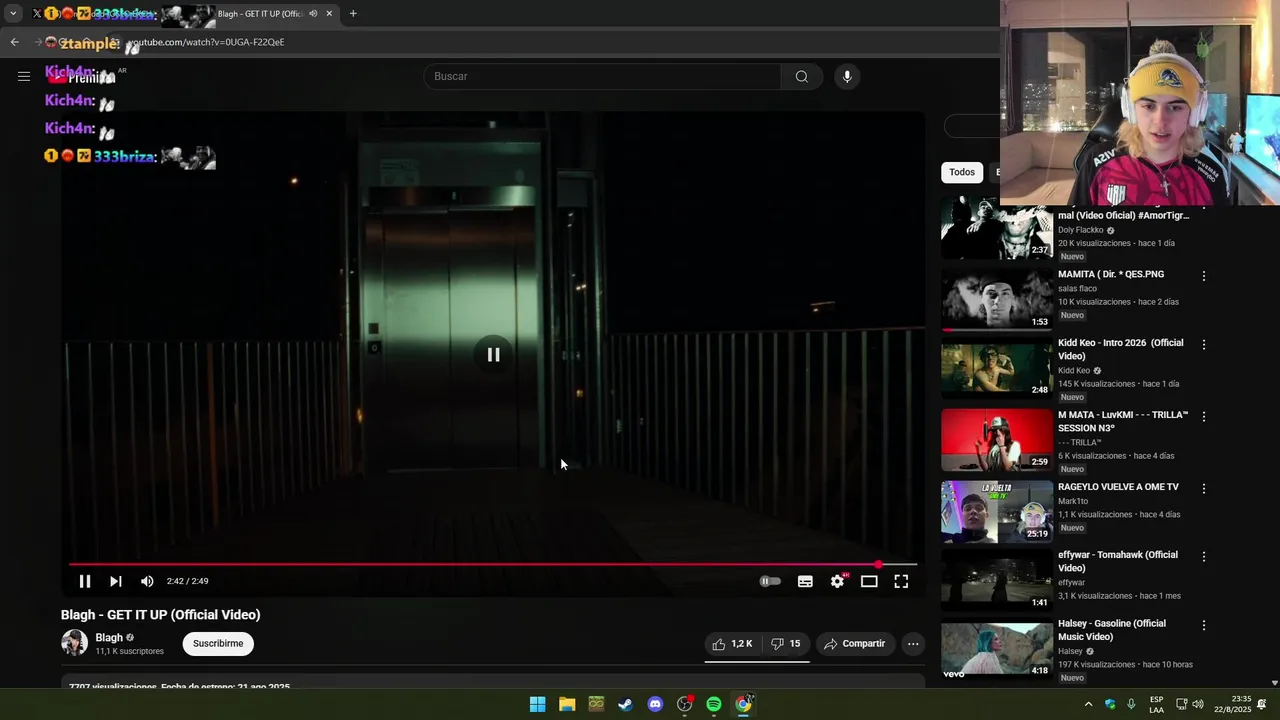Turn on subtitles/captions
The image size is (1280, 720).
(x=805, y=581)
